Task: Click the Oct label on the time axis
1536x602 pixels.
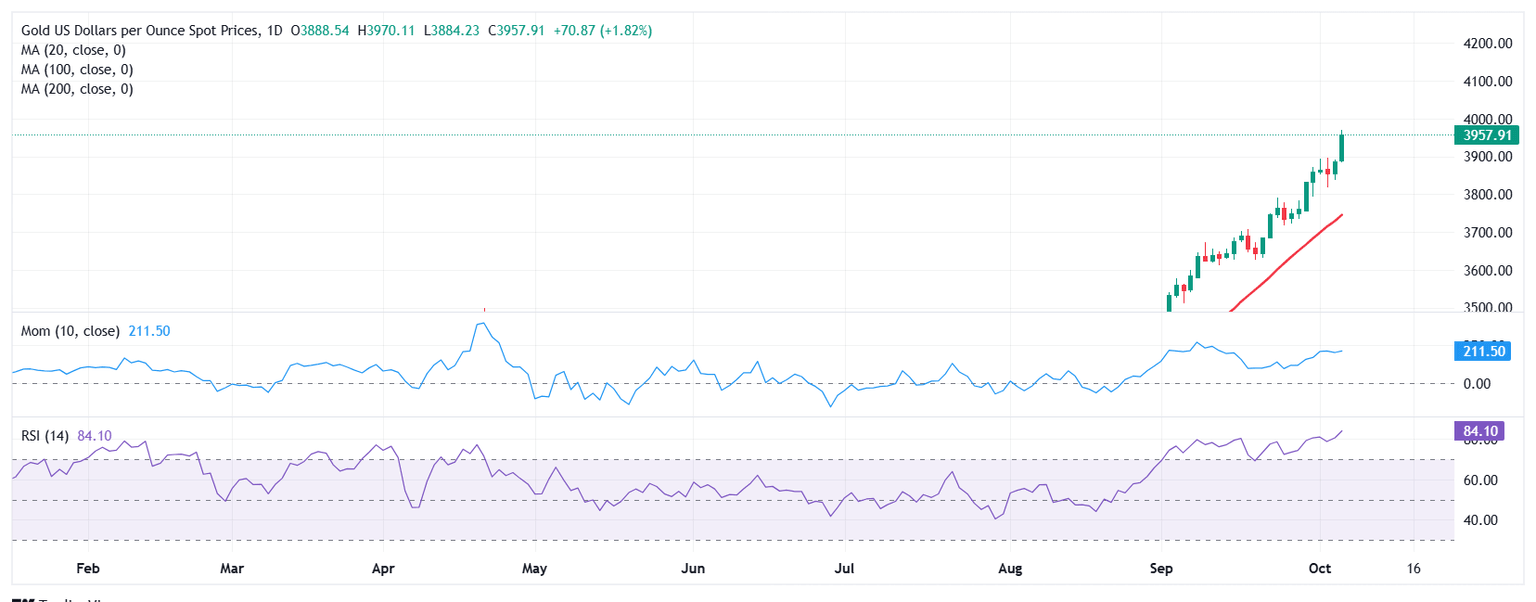Action: click(x=1321, y=569)
